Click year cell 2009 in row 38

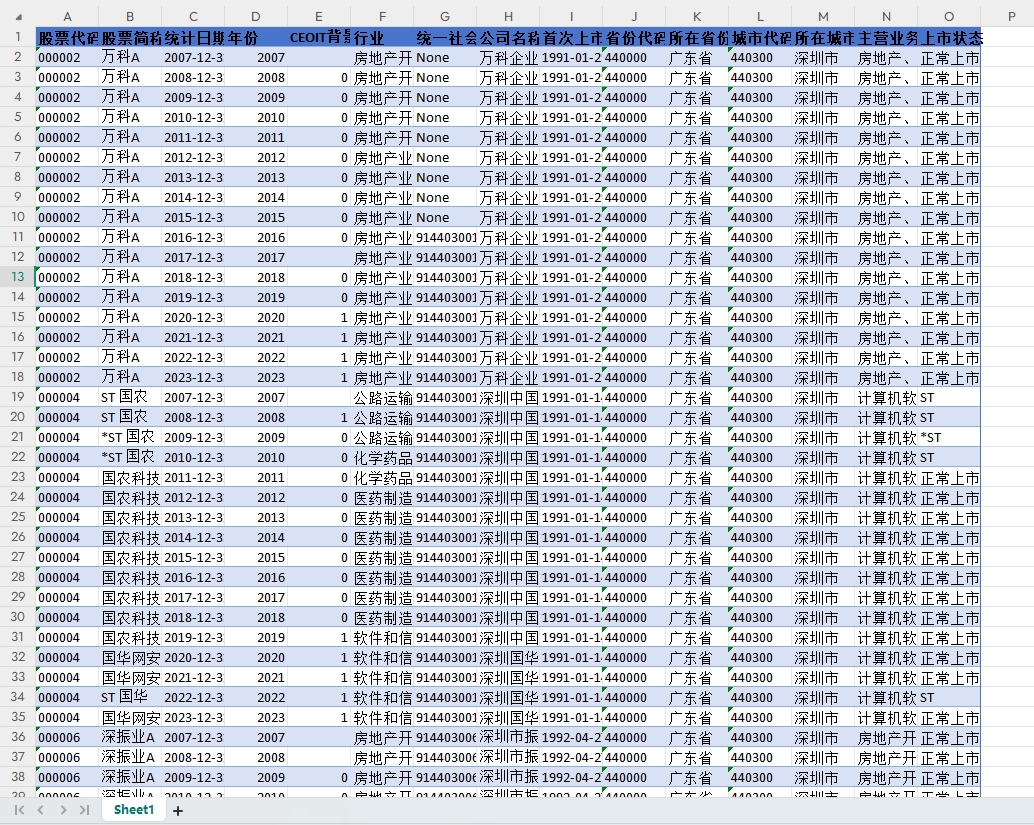(256, 778)
